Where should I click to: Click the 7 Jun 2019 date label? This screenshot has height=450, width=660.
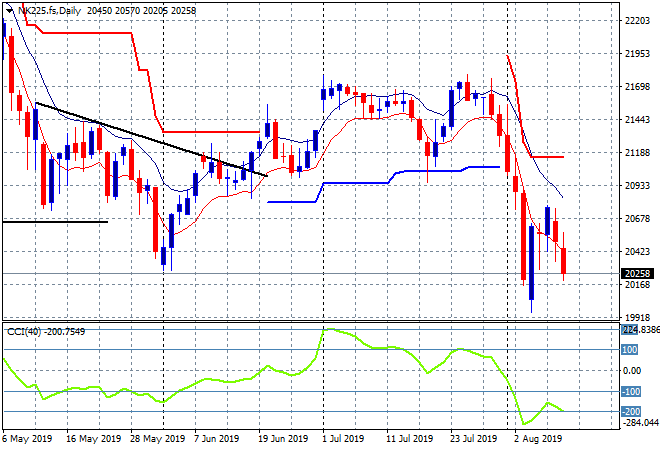216,439
